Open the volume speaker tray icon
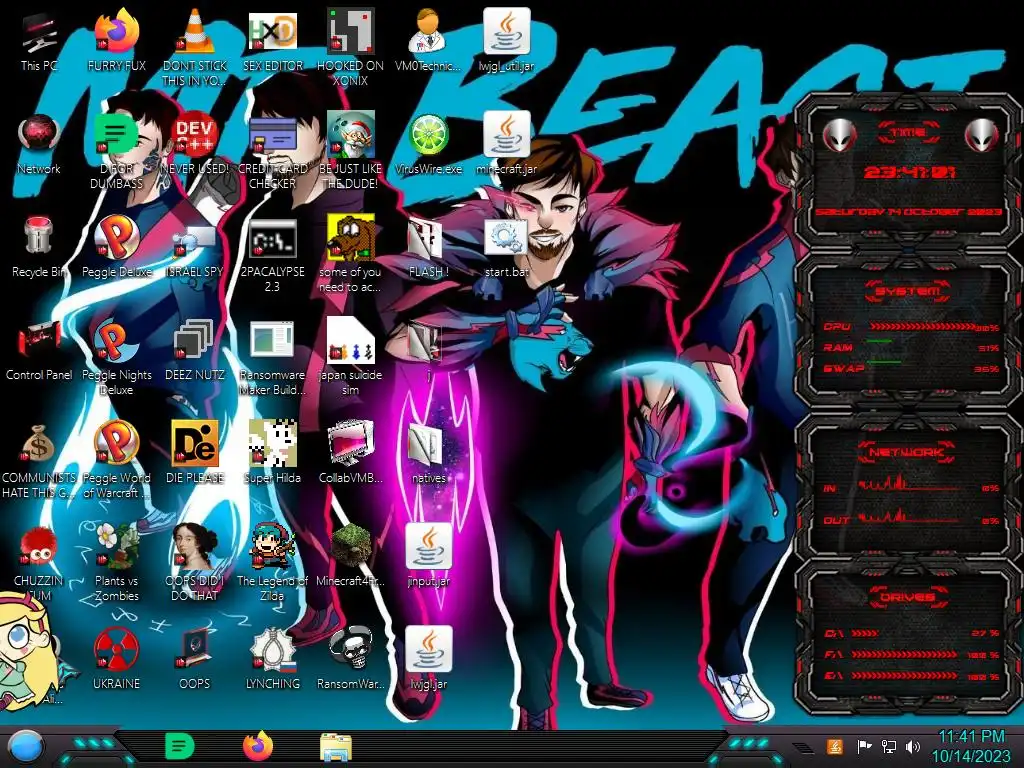 [913, 746]
